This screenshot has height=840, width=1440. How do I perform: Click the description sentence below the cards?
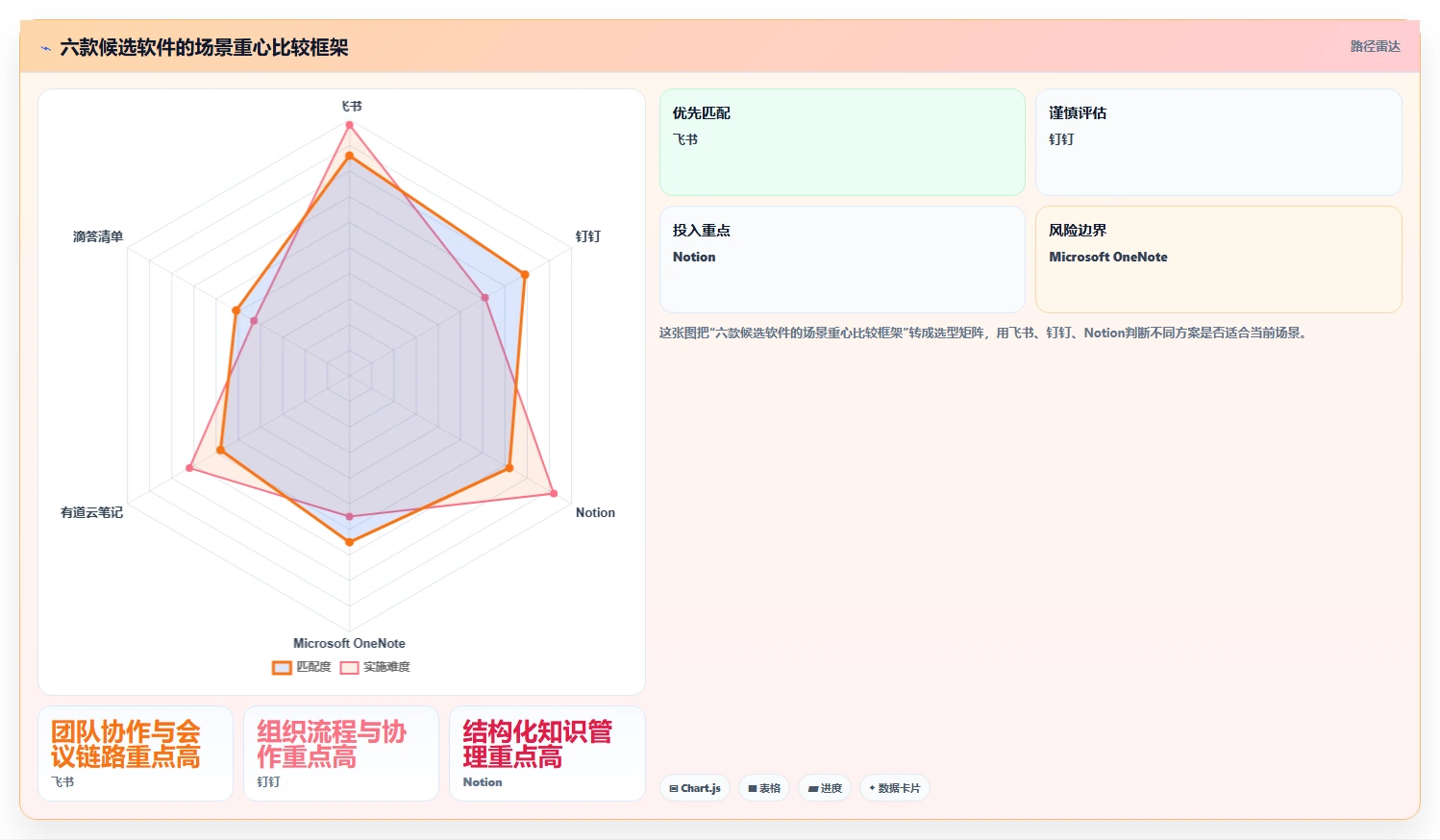pyautogui.click(x=983, y=333)
